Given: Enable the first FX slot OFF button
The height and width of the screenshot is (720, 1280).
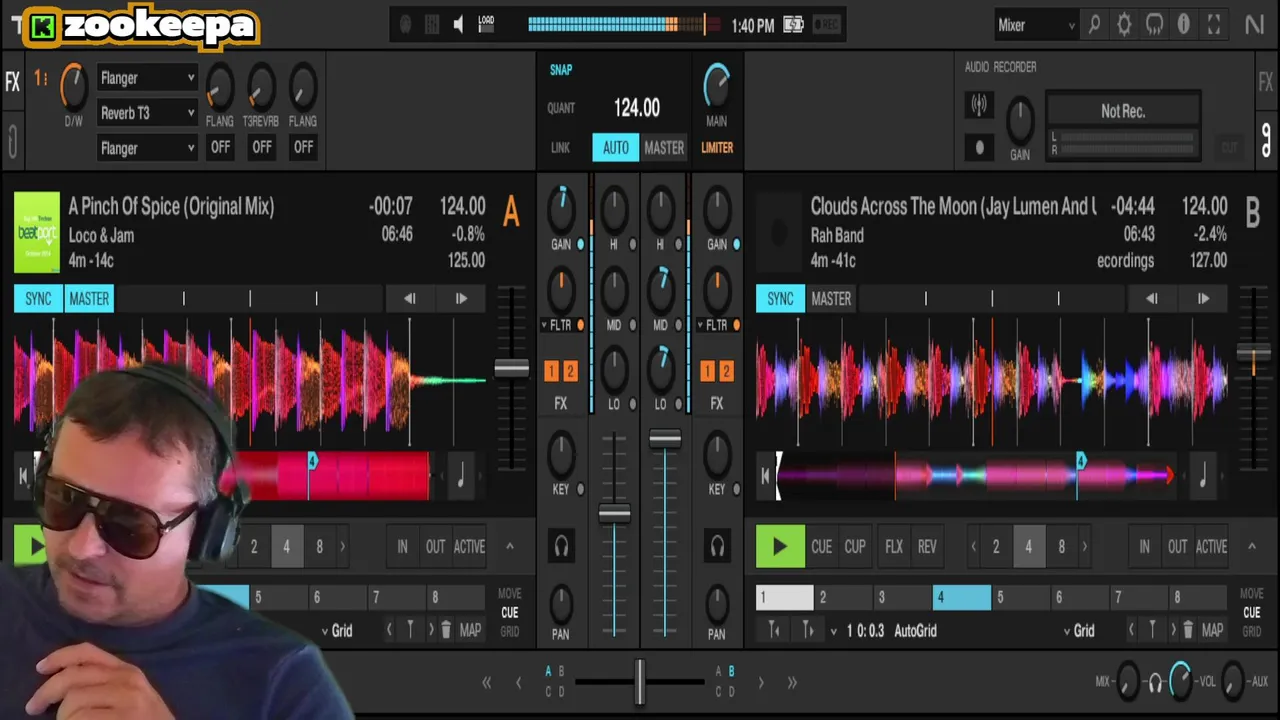Looking at the screenshot, I should [220, 147].
